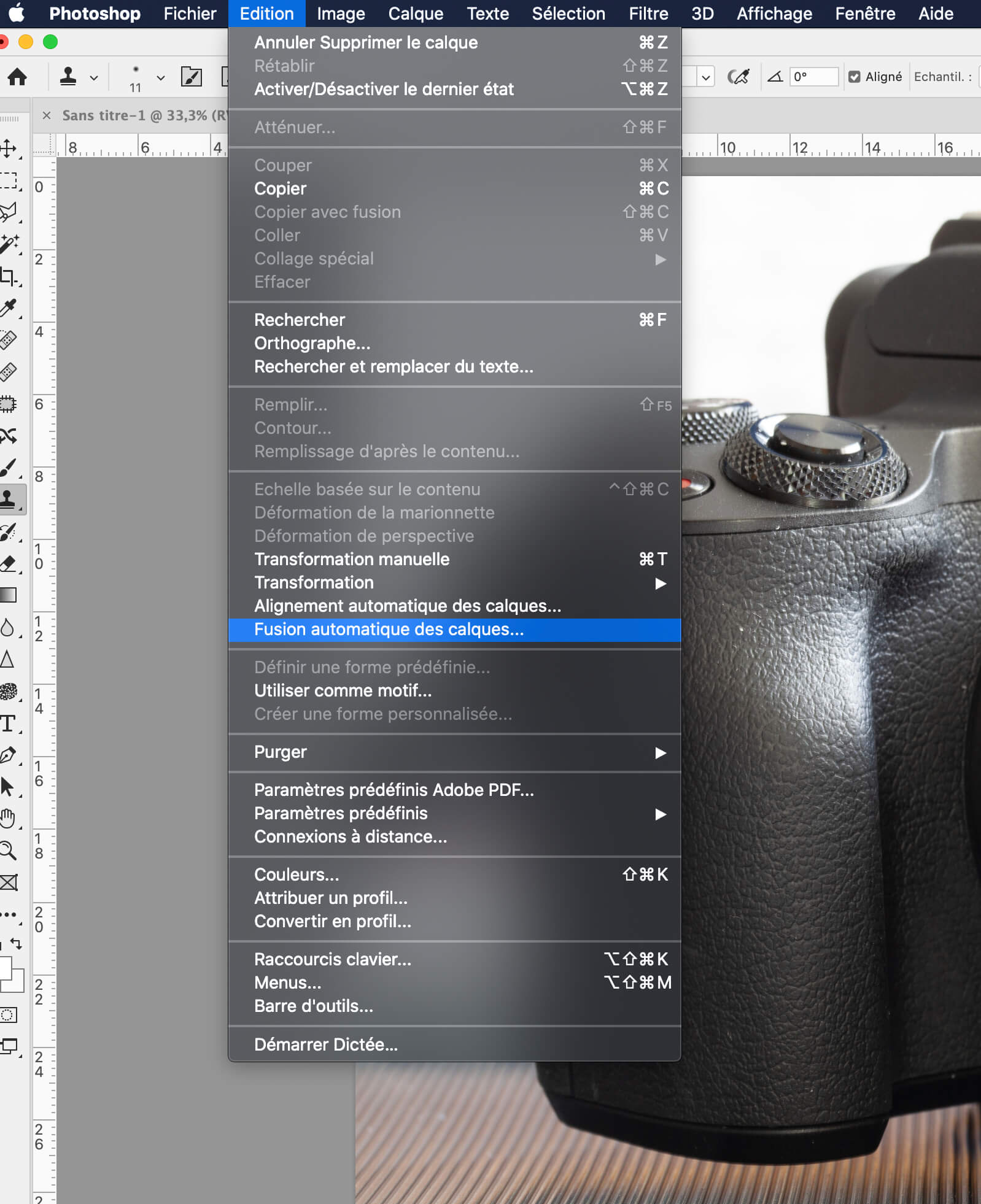Choose Rechercher in the Edition menu
This screenshot has width=981, height=1204.
point(454,320)
